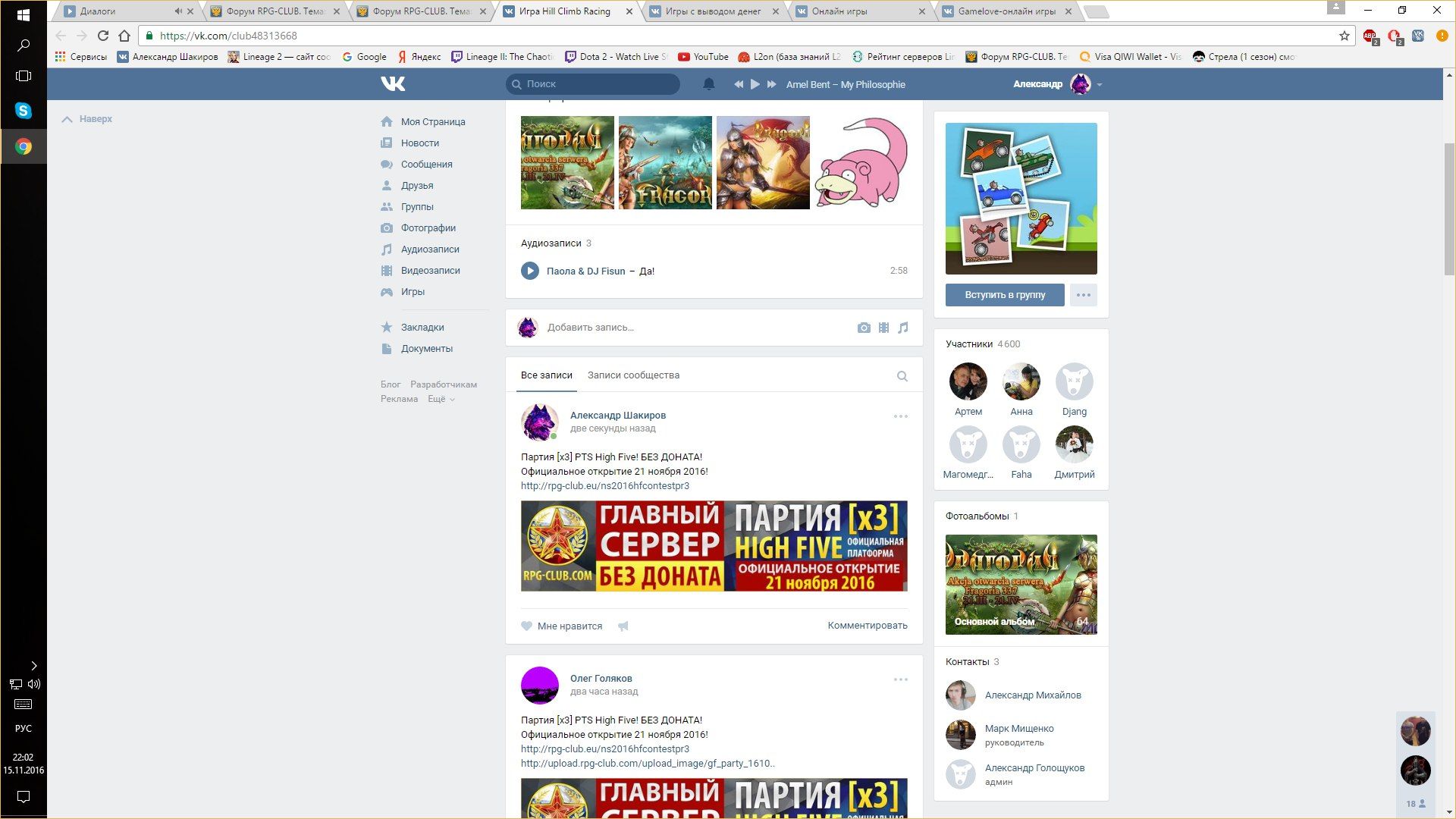Attach a photo via camera icon

[x=864, y=328]
